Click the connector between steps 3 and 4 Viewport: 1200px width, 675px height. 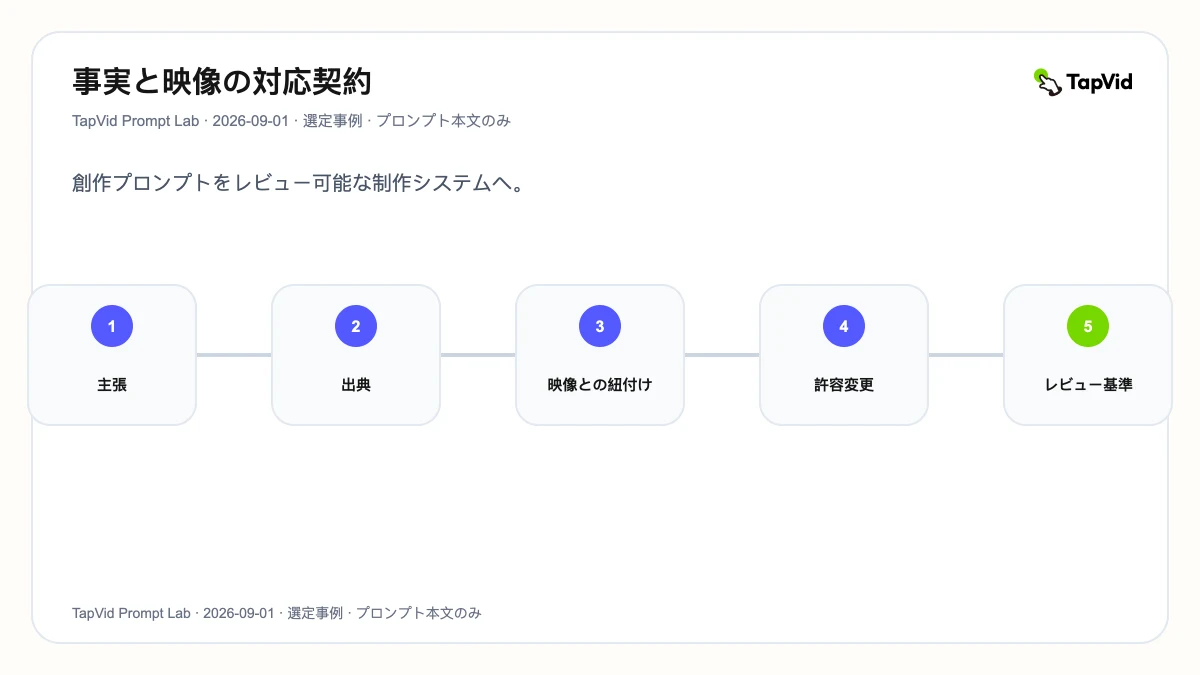722,355
